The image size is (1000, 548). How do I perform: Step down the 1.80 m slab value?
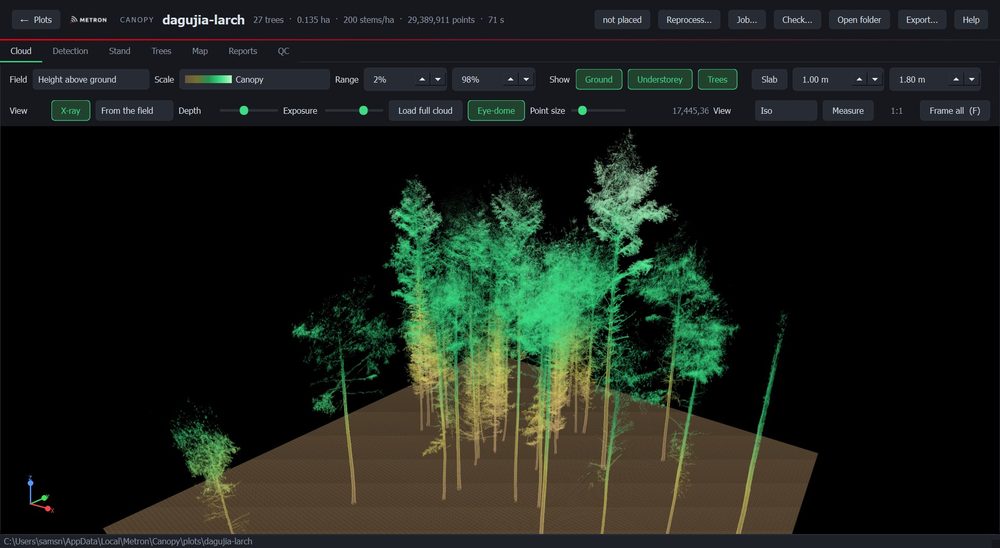pyautogui.click(x=971, y=80)
